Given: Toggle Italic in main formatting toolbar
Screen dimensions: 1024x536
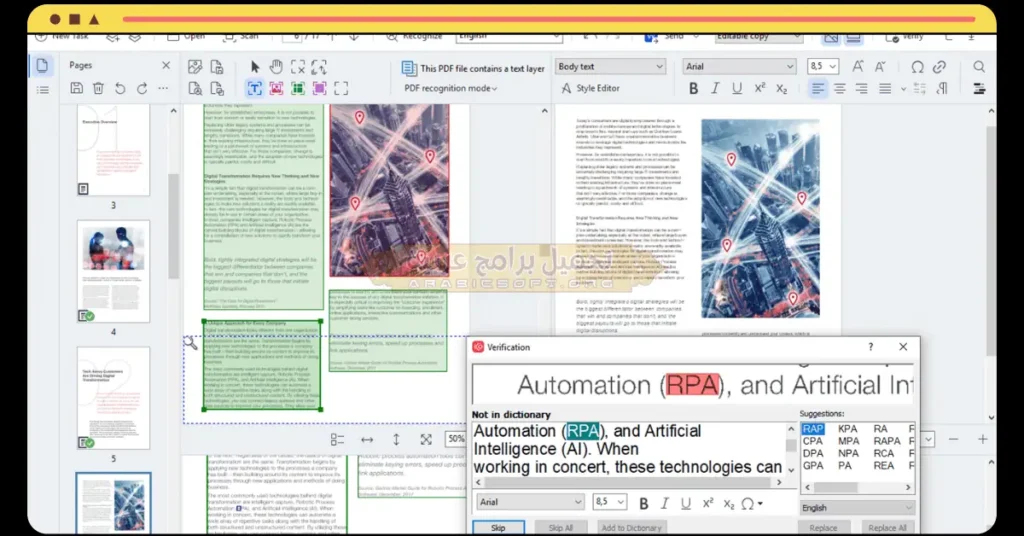Looking at the screenshot, I should 715,88.
